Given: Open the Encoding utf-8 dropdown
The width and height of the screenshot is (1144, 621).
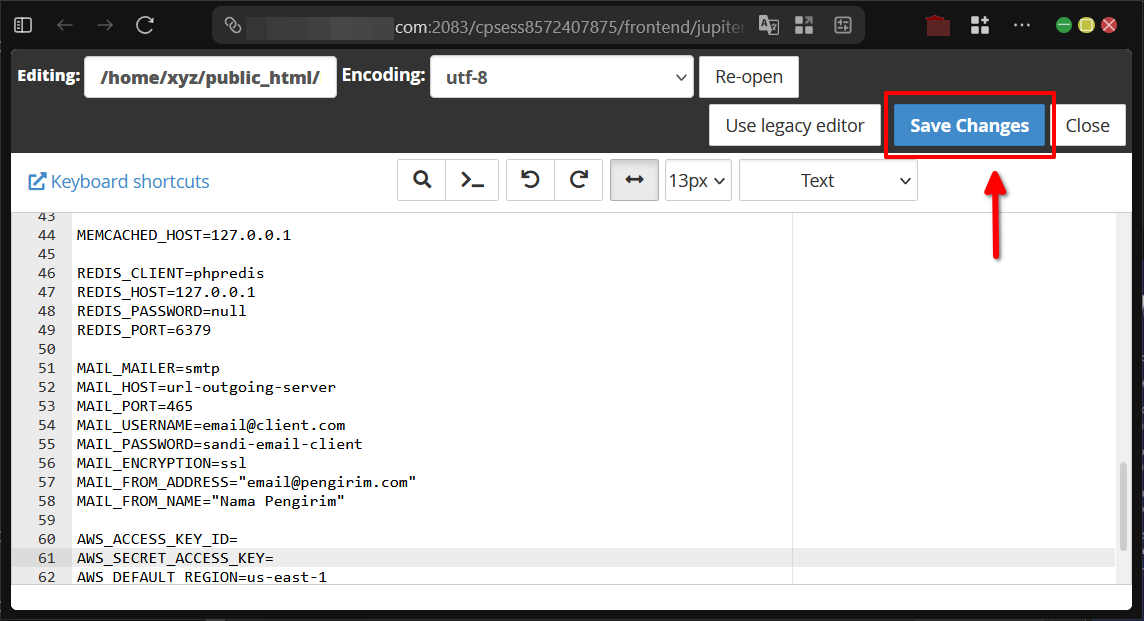Looking at the screenshot, I should (561, 75).
